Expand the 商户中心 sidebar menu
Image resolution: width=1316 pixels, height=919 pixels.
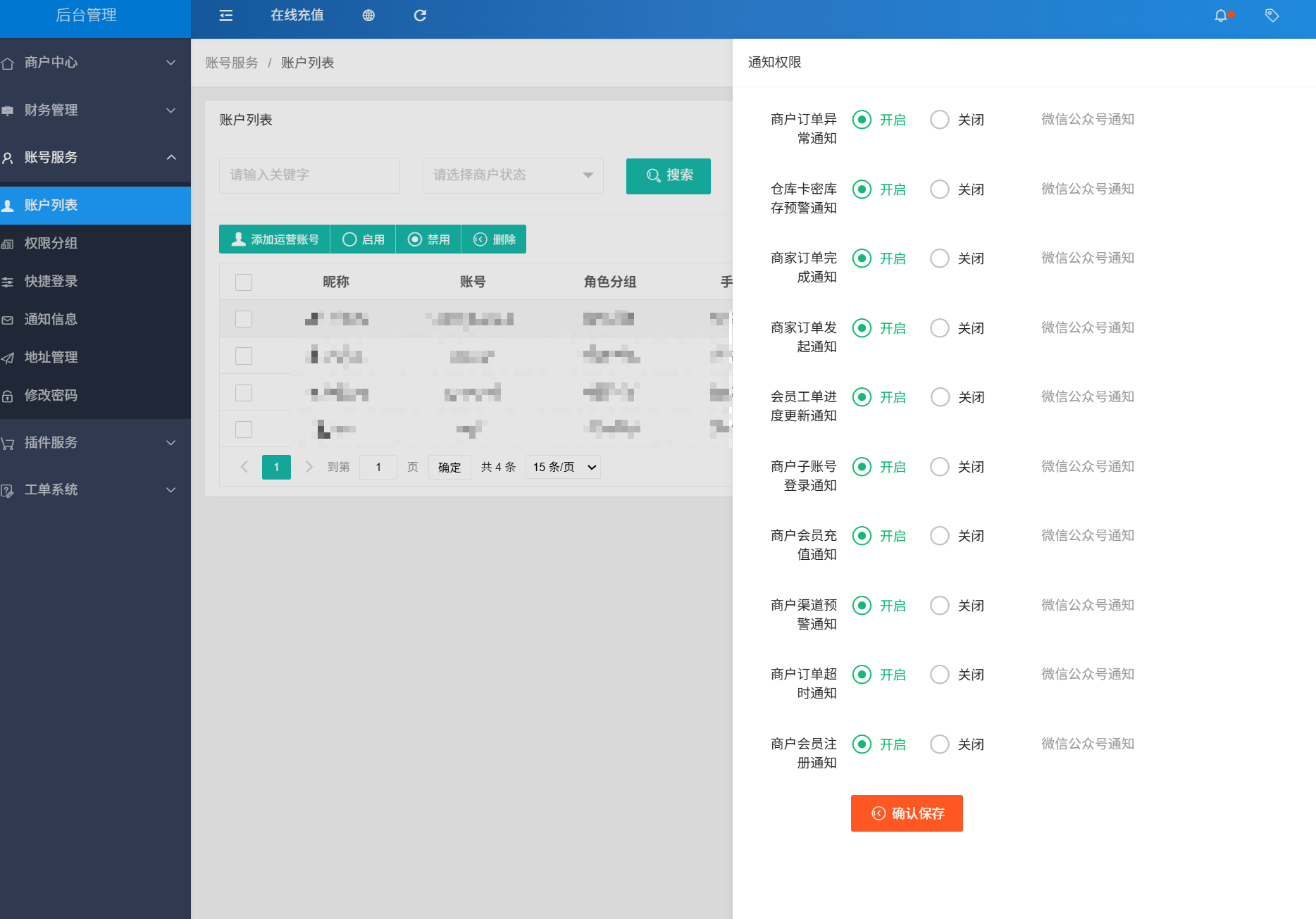pyautogui.click(x=95, y=63)
